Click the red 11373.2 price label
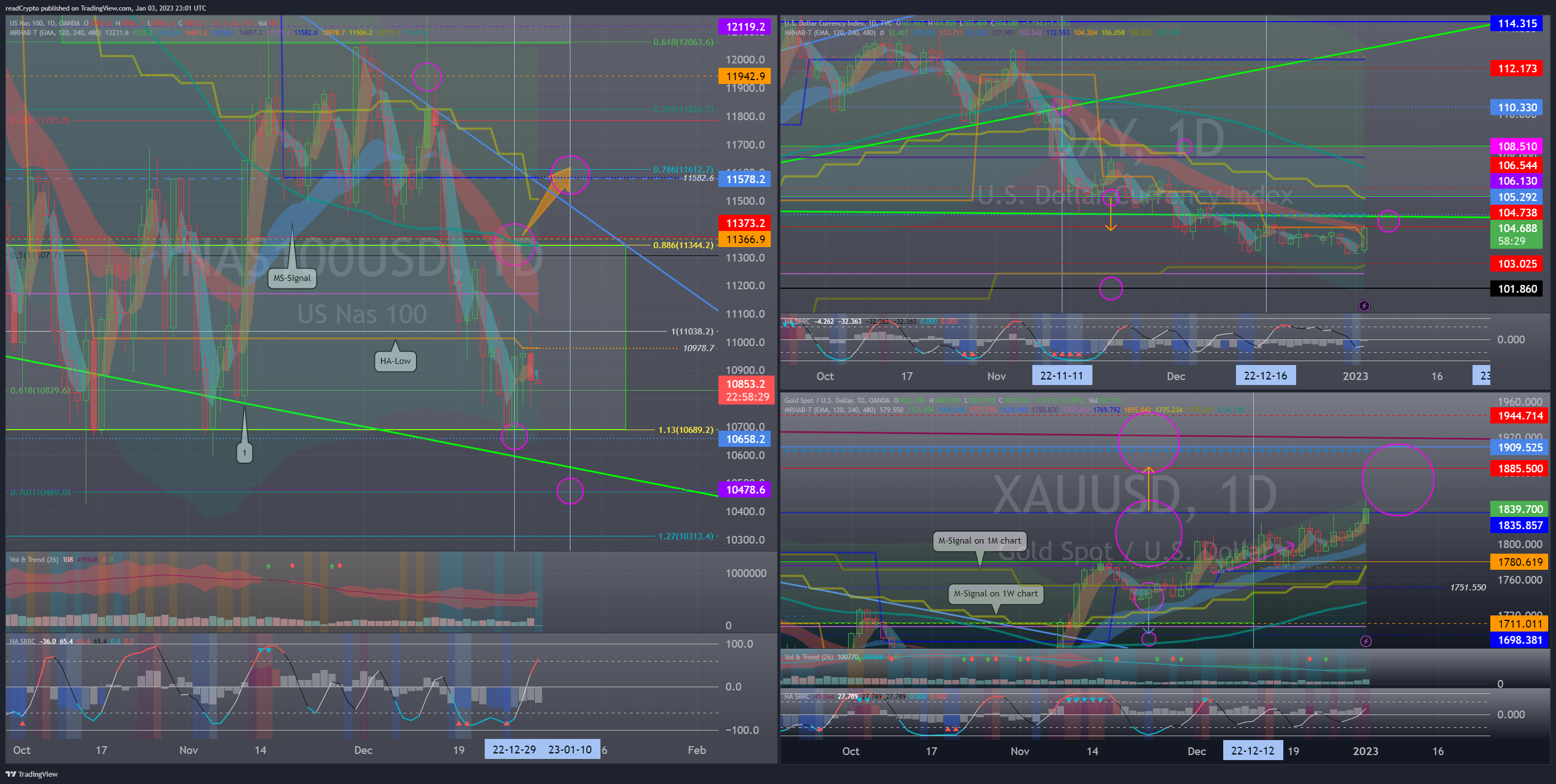The image size is (1556, 784). [x=745, y=223]
